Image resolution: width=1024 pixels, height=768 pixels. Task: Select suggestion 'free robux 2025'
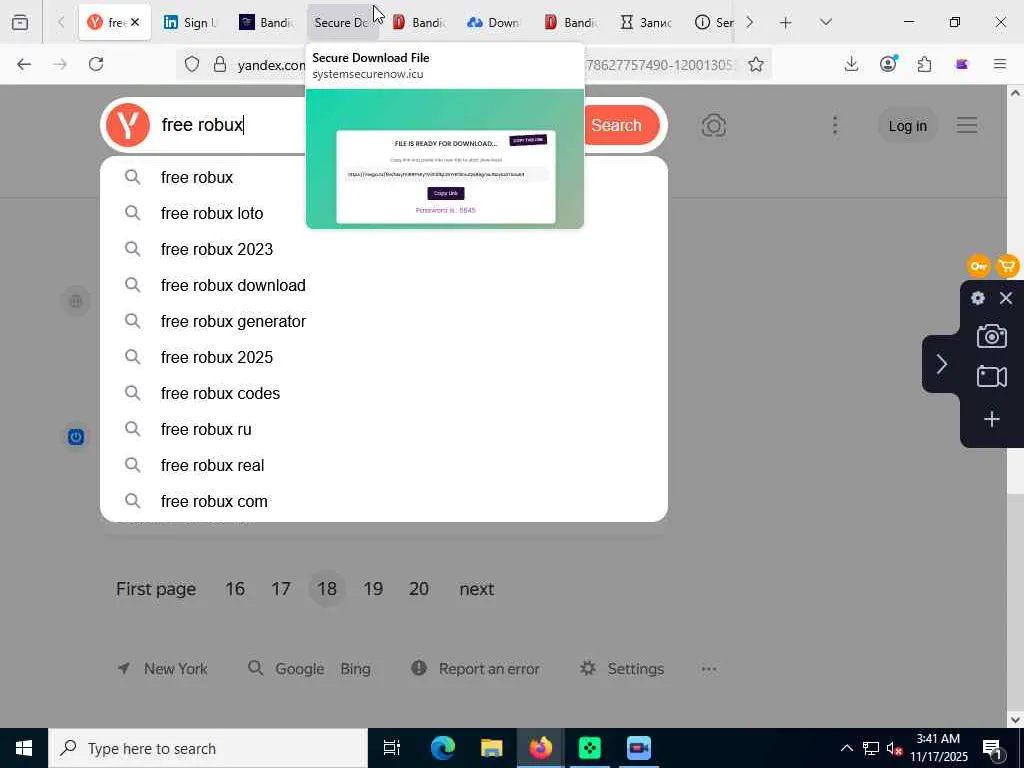pyautogui.click(x=384, y=357)
